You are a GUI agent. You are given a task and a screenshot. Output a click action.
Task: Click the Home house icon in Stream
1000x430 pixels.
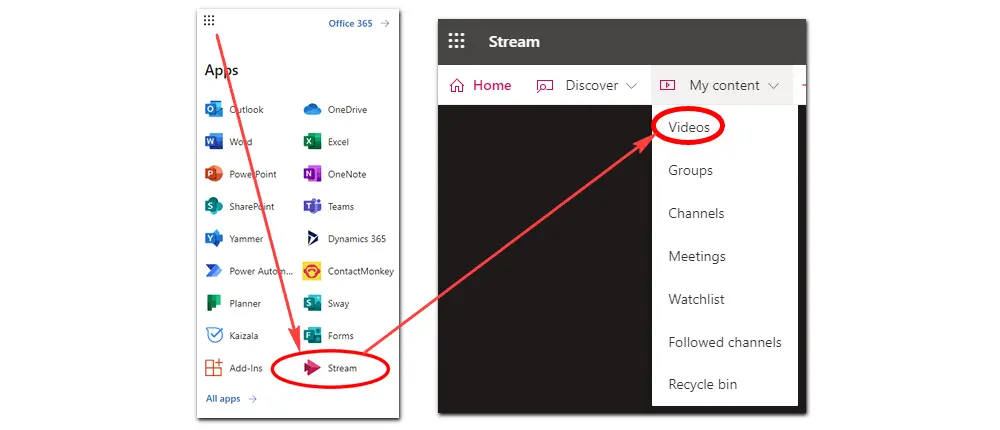(457, 85)
